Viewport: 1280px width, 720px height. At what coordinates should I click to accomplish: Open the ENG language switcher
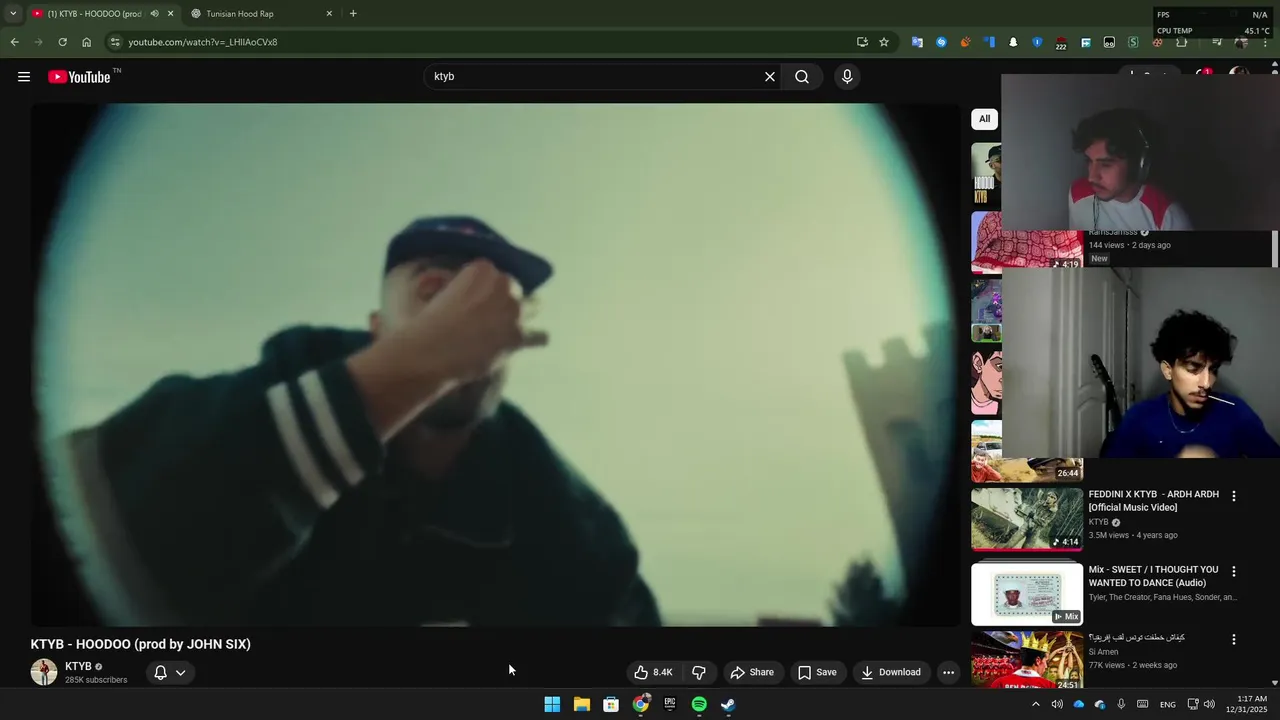pyautogui.click(x=1167, y=705)
